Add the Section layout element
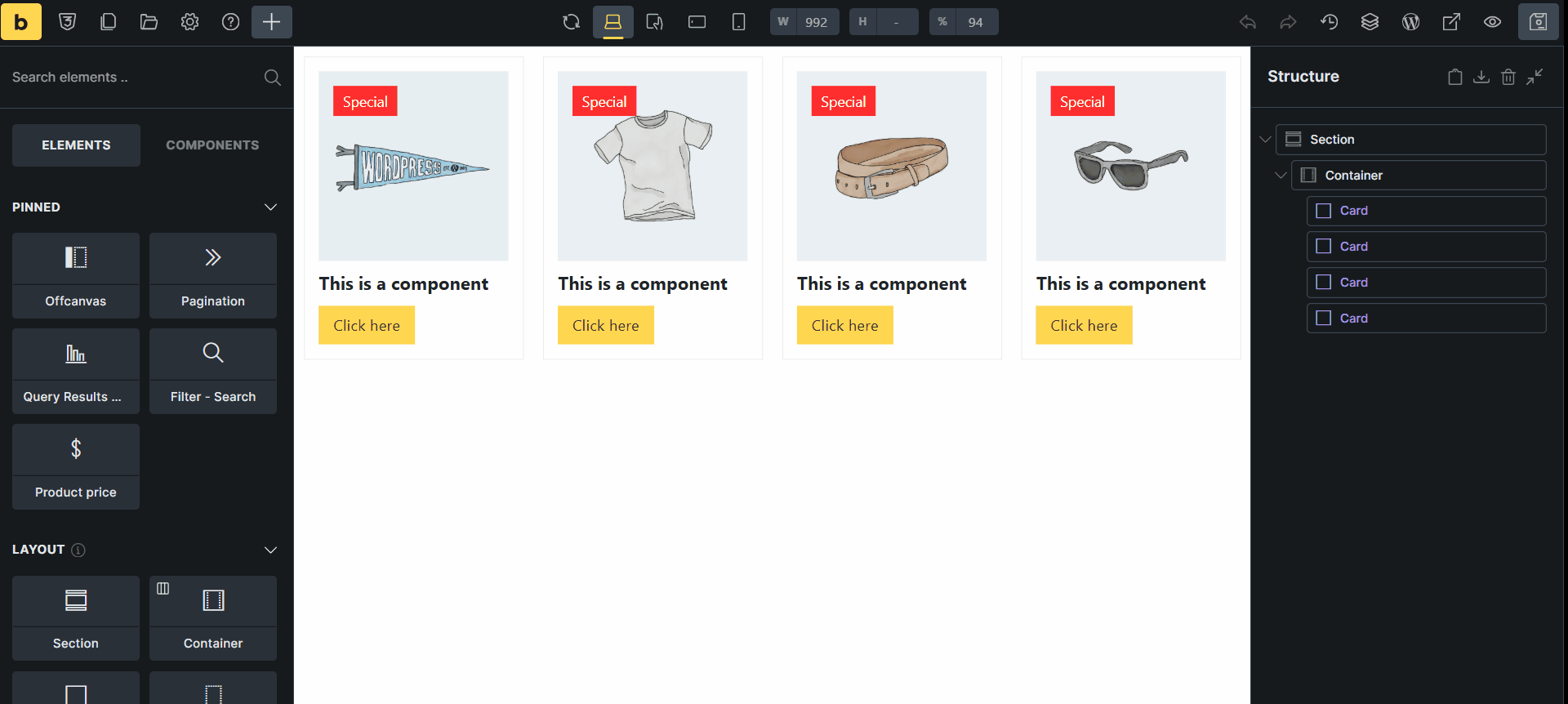This screenshot has width=1568, height=704. pos(76,618)
